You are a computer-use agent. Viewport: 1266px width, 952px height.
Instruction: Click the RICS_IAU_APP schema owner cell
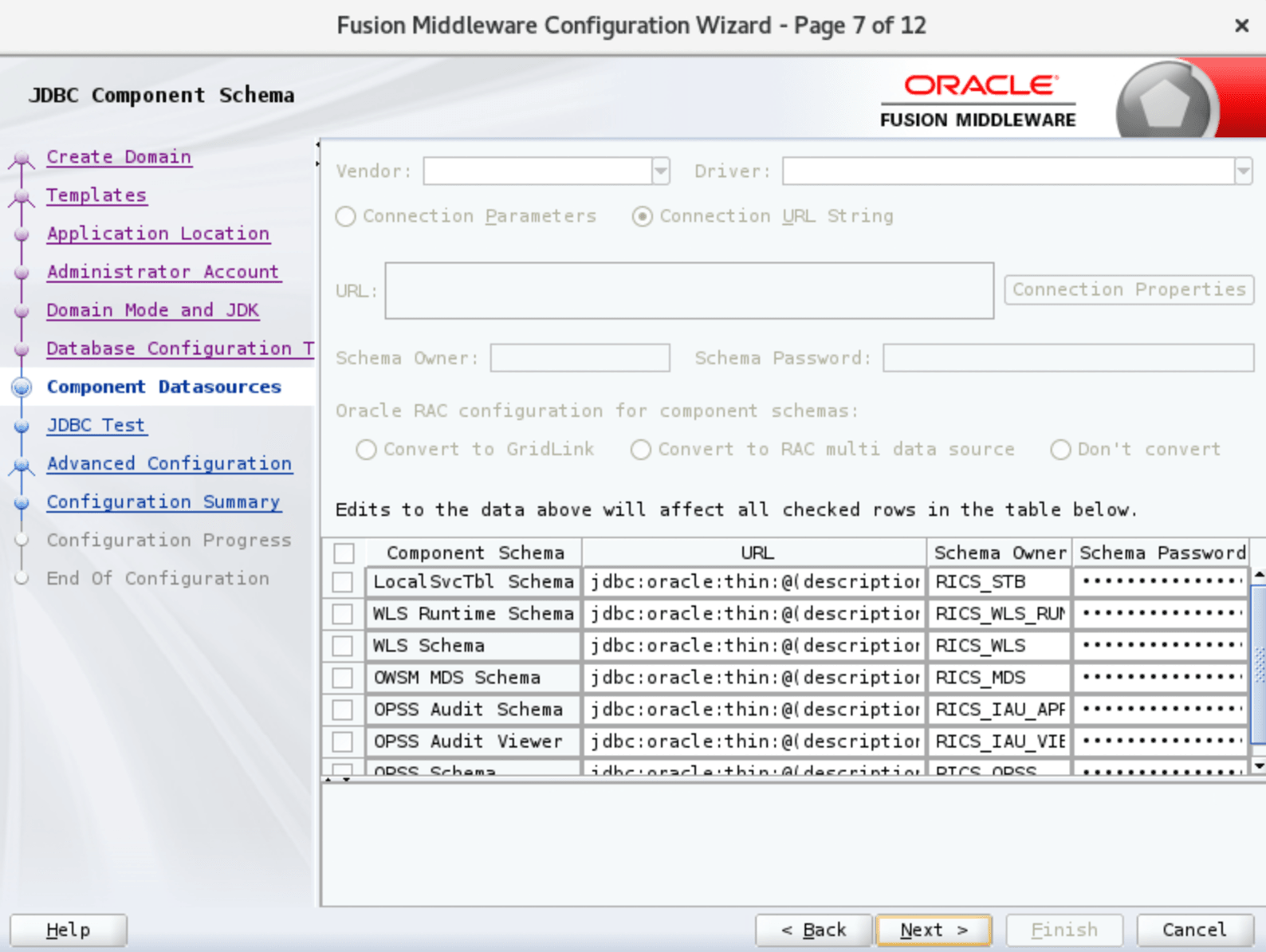coord(1000,710)
